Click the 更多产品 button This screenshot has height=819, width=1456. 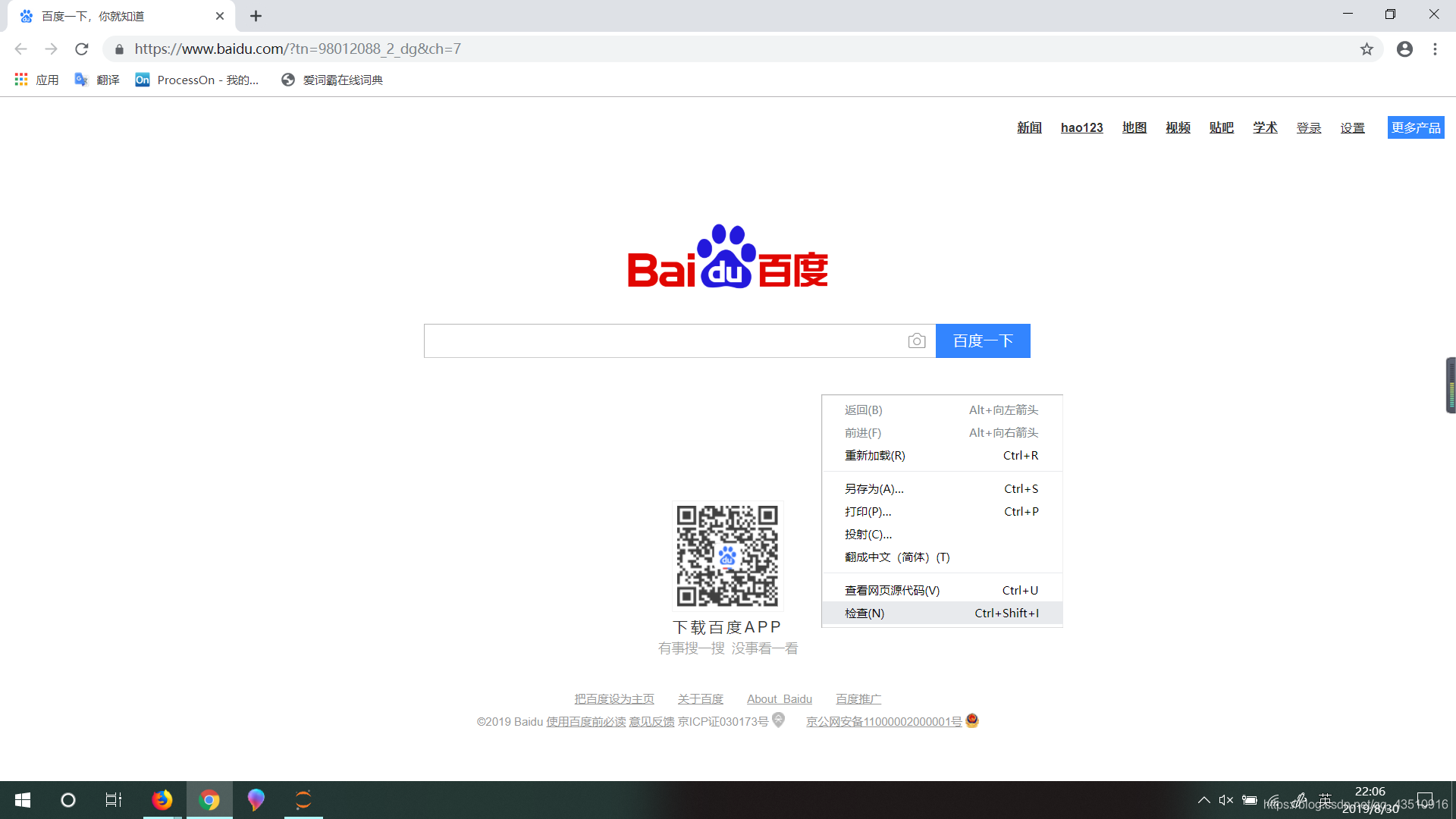click(x=1416, y=128)
